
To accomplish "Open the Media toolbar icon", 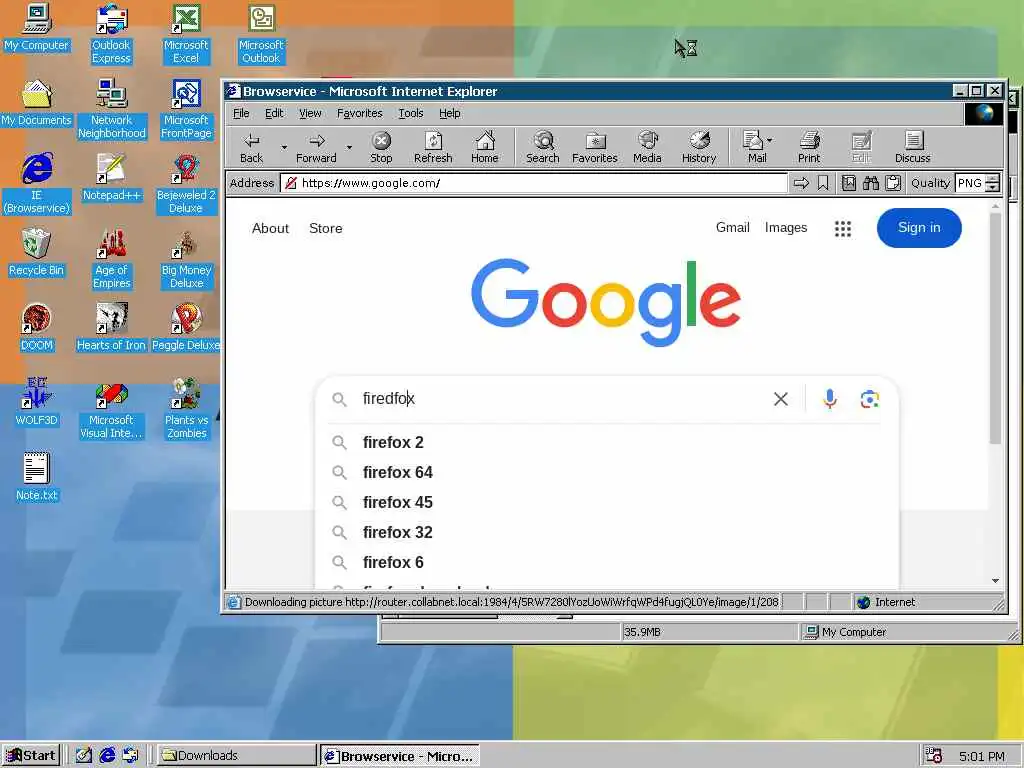I will [647, 148].
